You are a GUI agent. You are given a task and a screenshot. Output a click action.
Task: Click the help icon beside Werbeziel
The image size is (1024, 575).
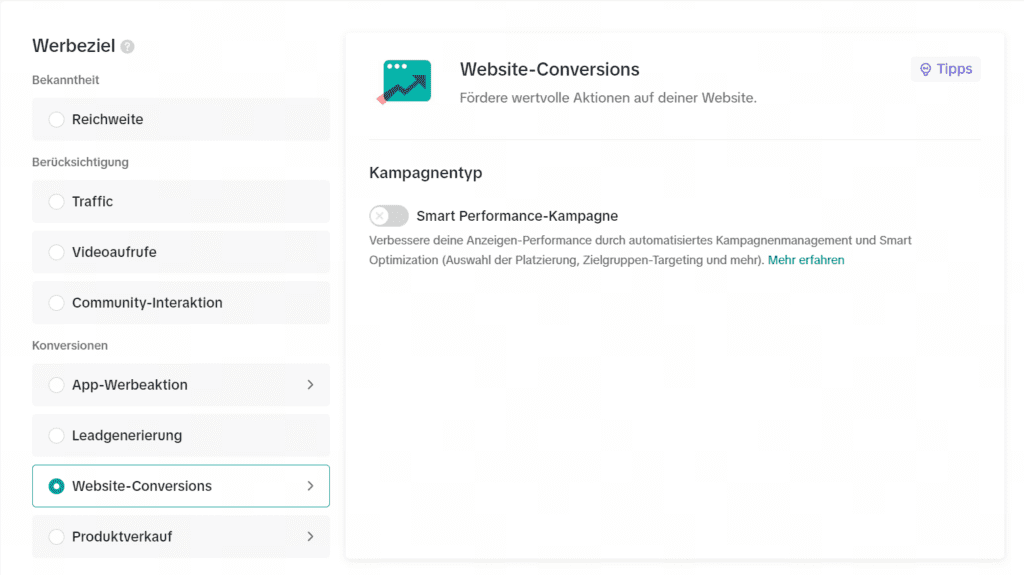coord(127,47)
